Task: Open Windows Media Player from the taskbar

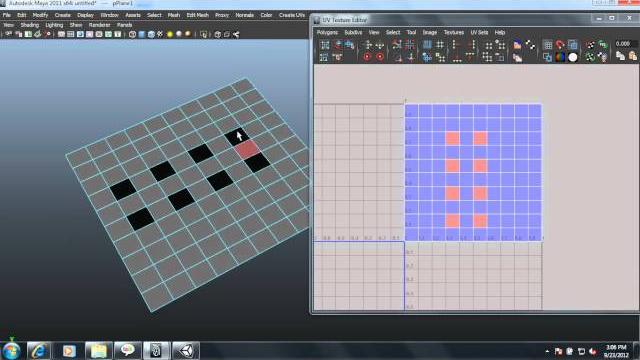Action: point(69,351)
